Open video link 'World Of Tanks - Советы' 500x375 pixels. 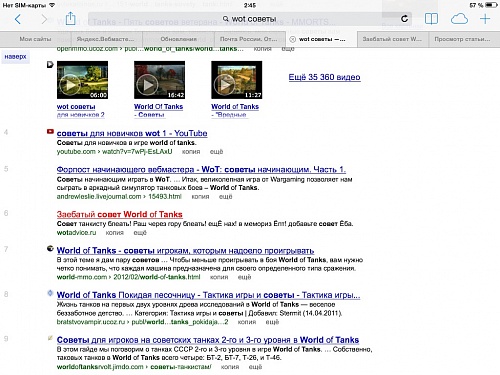click(x=158, y=111)
